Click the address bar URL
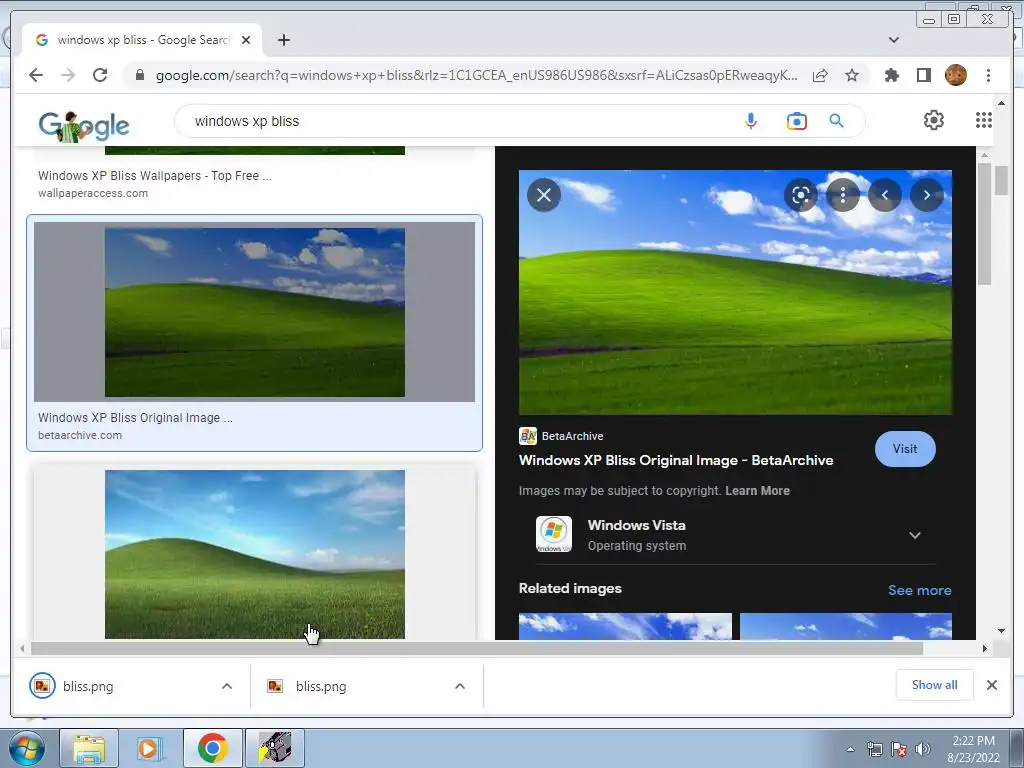Image resolution: width=1024 pixels, height=768 pixels. pos(476,75)
